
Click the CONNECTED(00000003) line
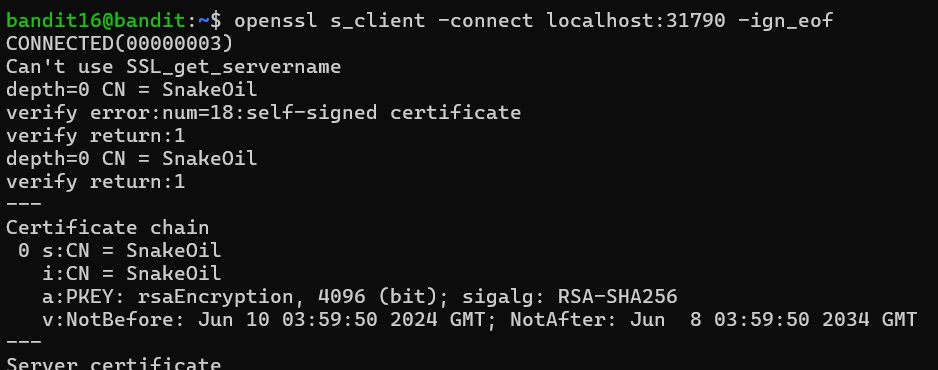120,44
